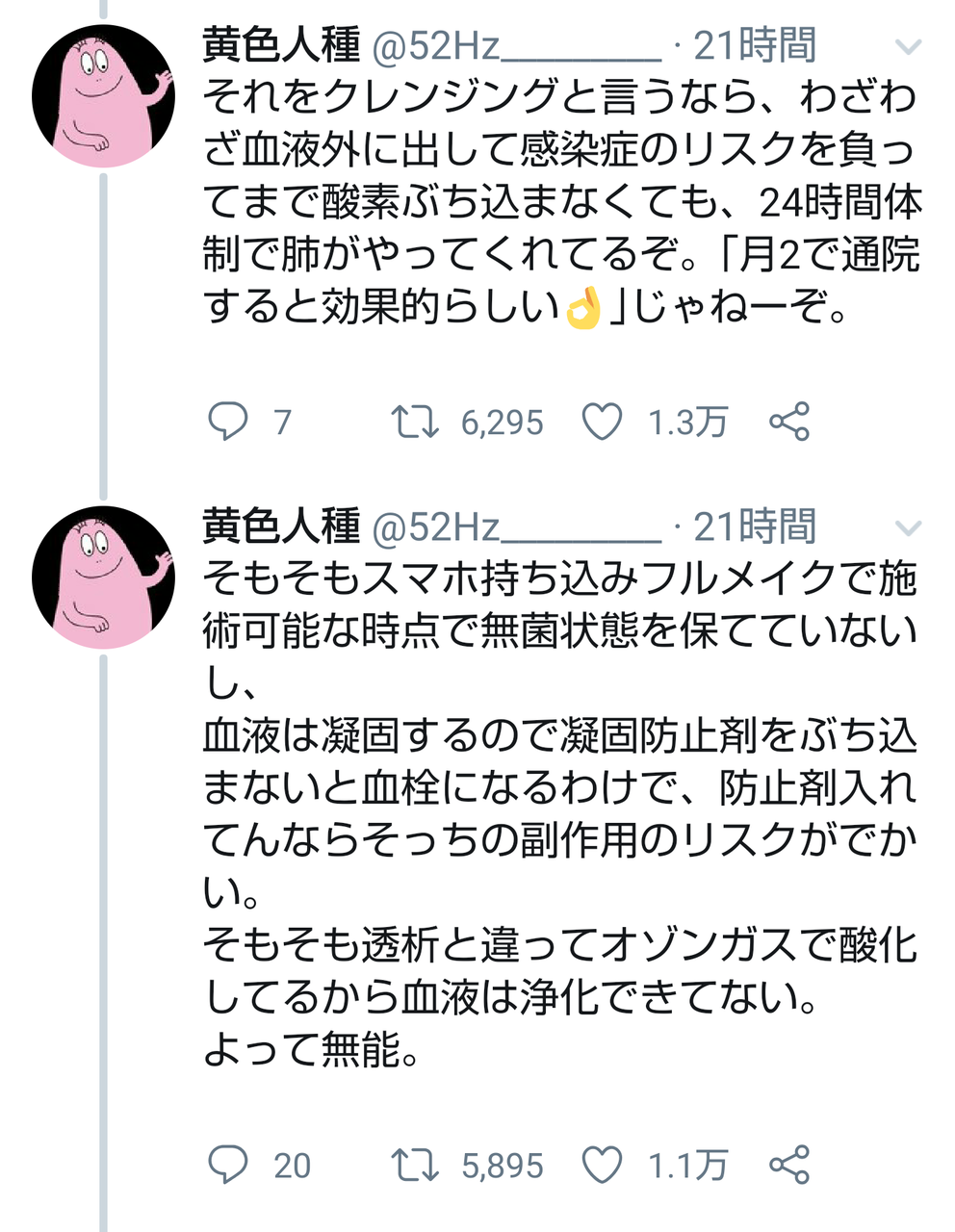Screen dimensions: 955x1232
Task: Open the tweet starting with それをクレンジング
Action: (x=558, y=202)
